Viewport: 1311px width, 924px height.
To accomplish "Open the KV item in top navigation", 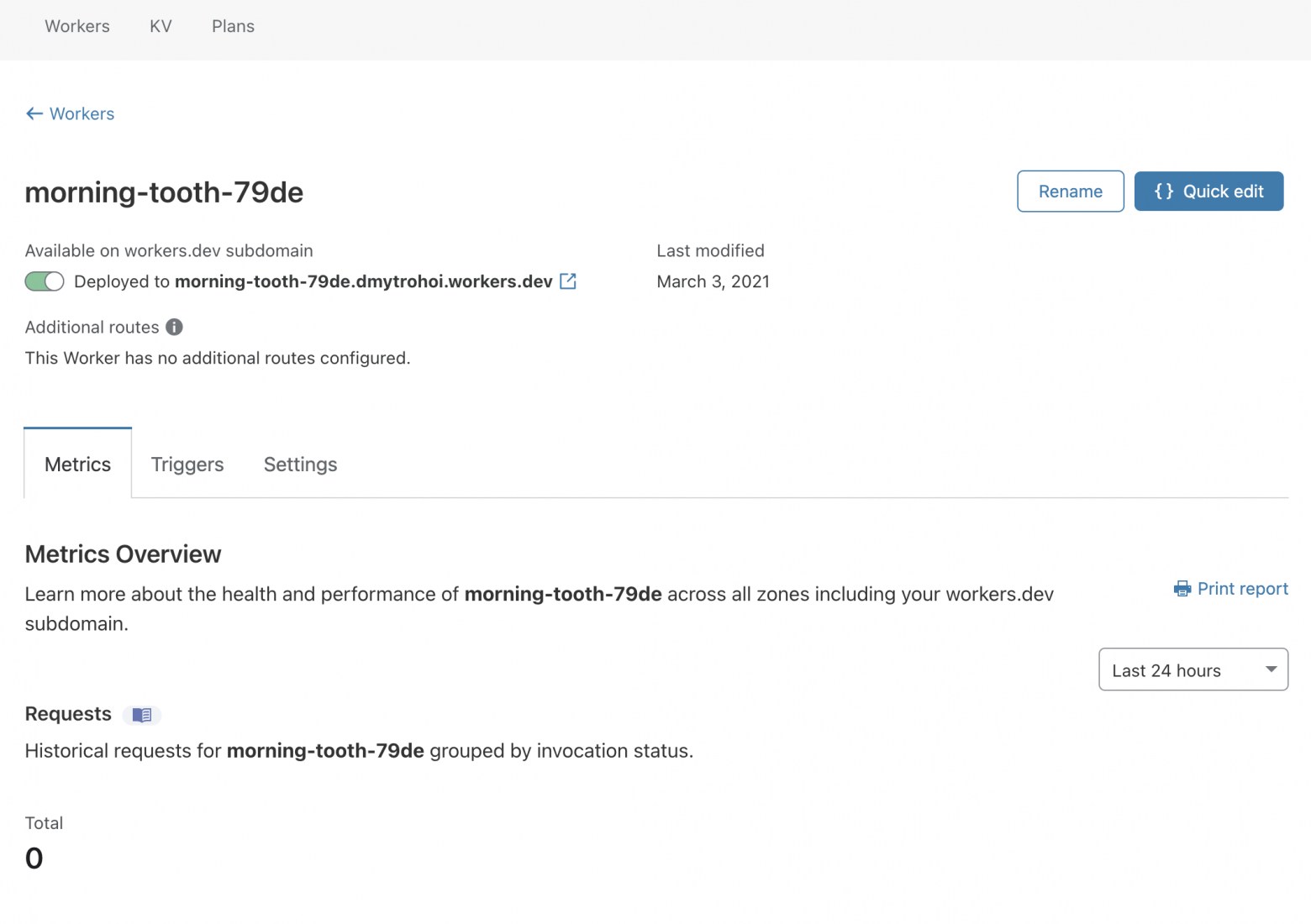I will 161,26.
